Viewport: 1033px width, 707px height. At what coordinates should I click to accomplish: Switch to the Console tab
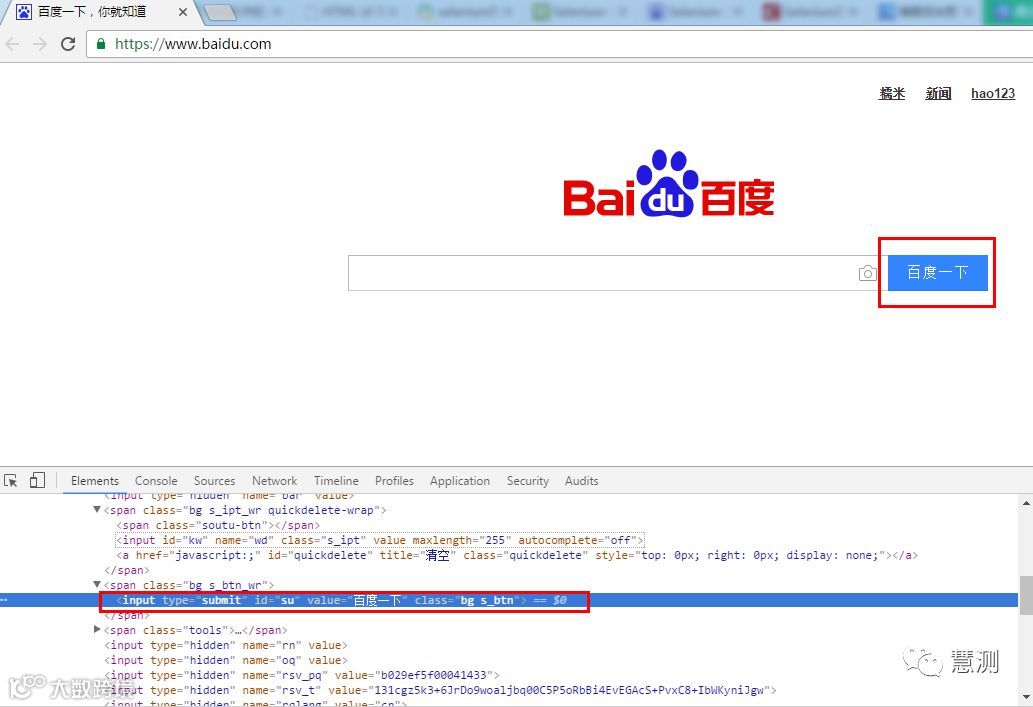point(156,481)
